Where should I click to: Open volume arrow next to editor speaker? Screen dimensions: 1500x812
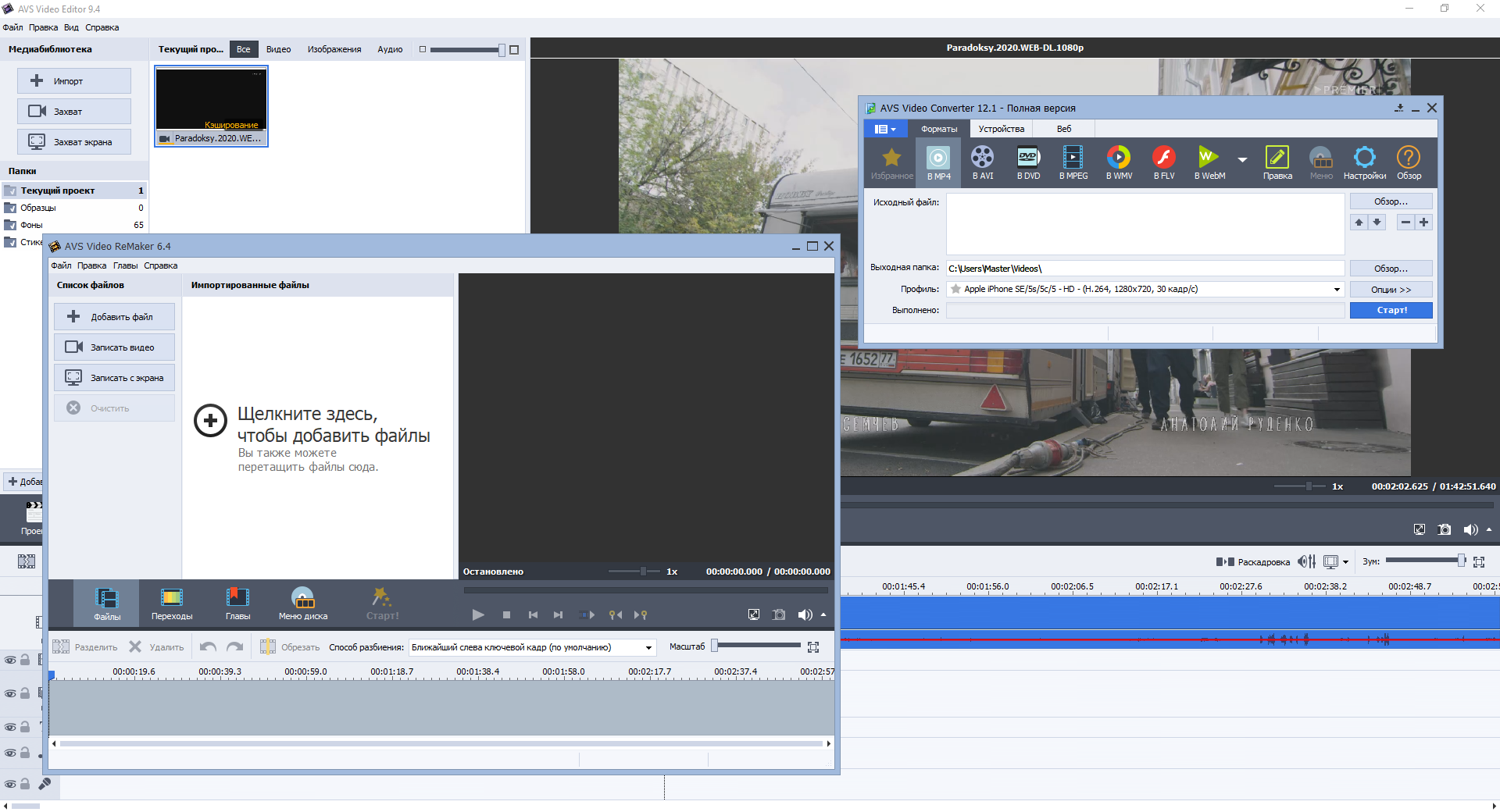pos(1489,529)
